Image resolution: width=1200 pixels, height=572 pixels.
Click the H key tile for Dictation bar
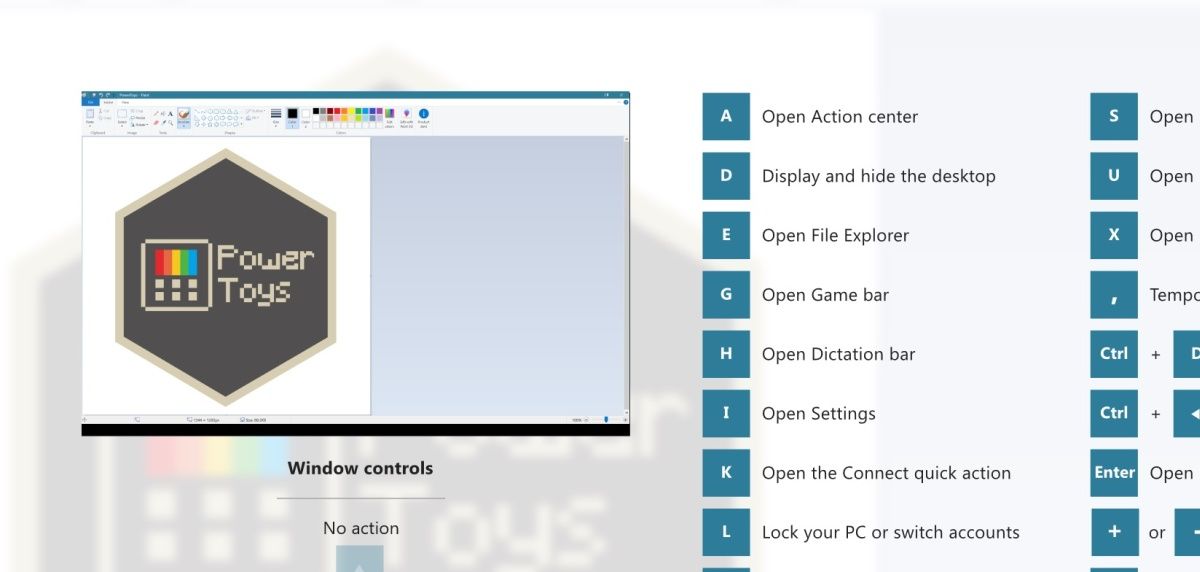(725, 354)
